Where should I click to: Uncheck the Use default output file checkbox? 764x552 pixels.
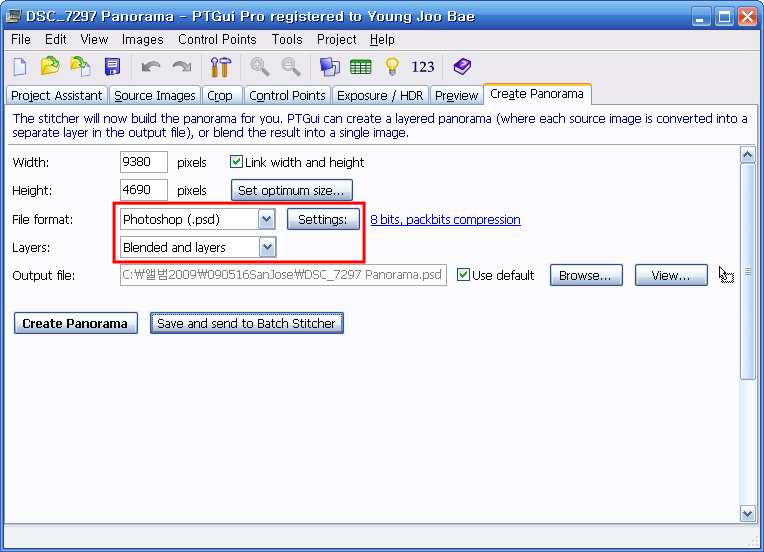pyautogui.click(x=463, y=275)
